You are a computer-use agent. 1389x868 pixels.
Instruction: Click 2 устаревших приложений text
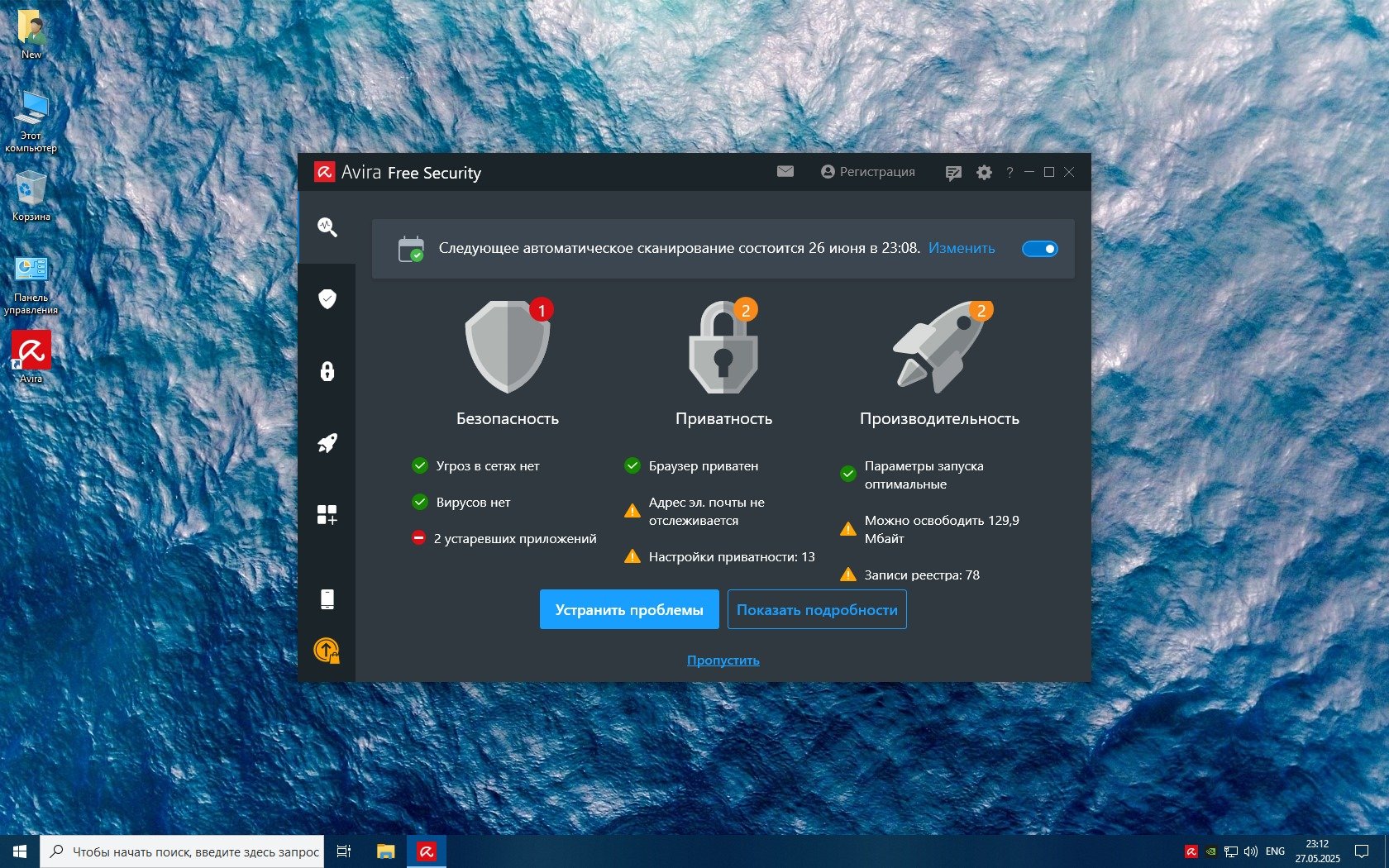click(x=515, y=538)
